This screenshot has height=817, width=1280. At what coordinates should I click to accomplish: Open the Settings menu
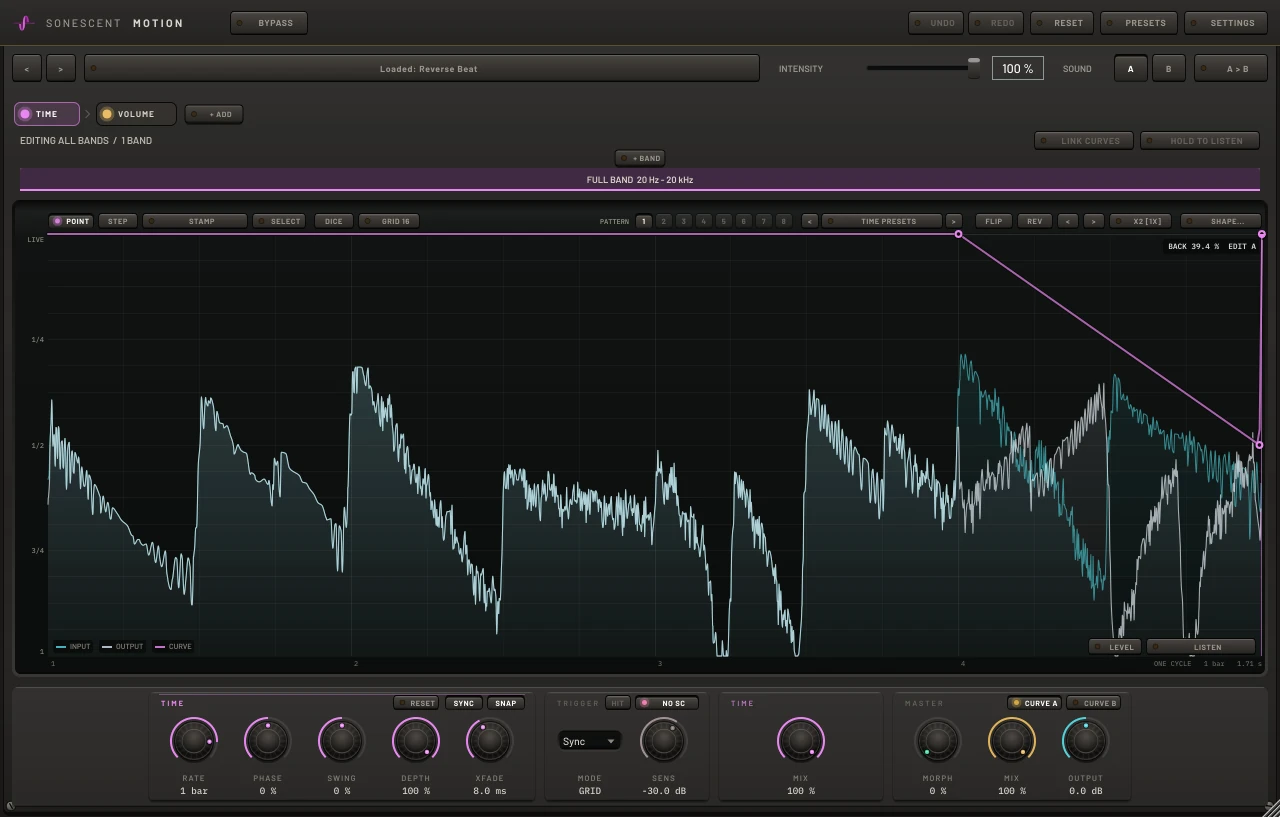coord(1225,22)
